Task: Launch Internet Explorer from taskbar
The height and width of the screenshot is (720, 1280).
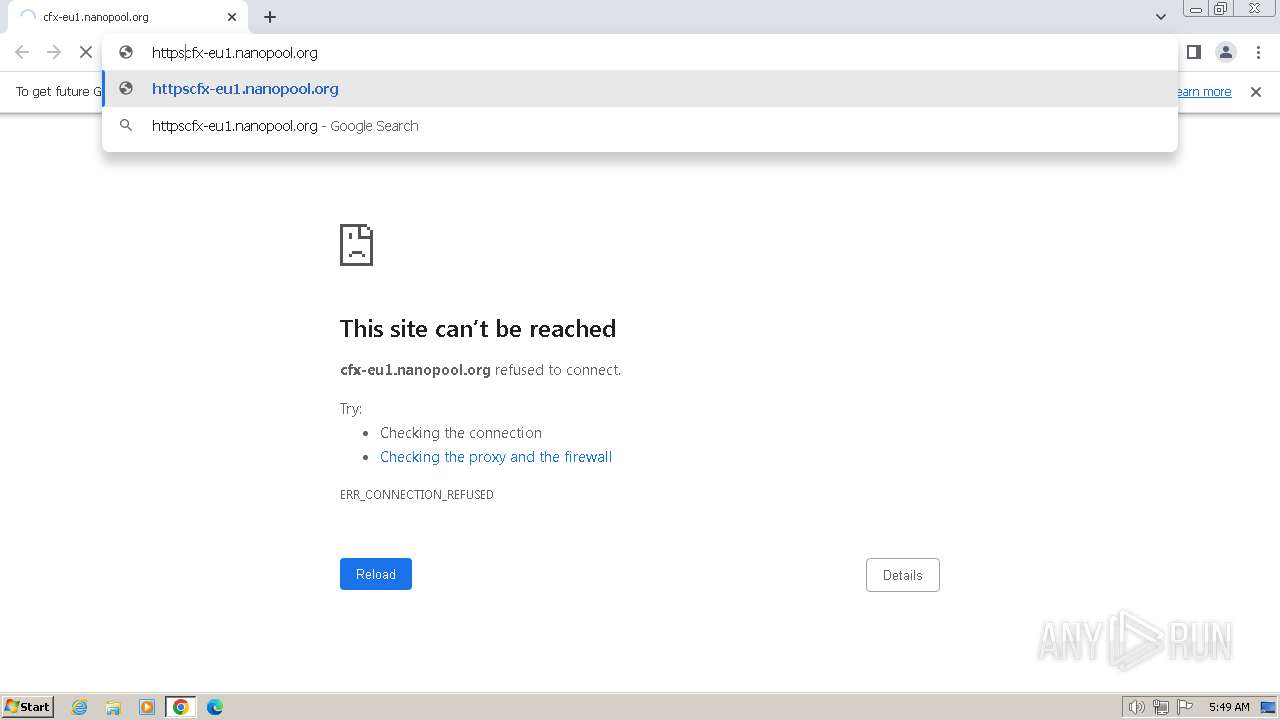Action: (x=80, y=707)
